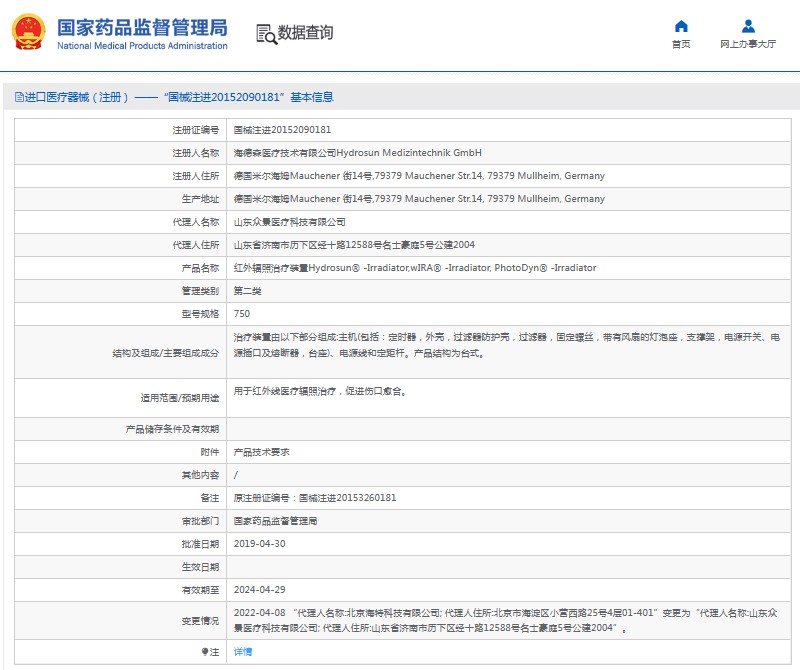Click the 代理人住所 address value

tap(354, 245)
